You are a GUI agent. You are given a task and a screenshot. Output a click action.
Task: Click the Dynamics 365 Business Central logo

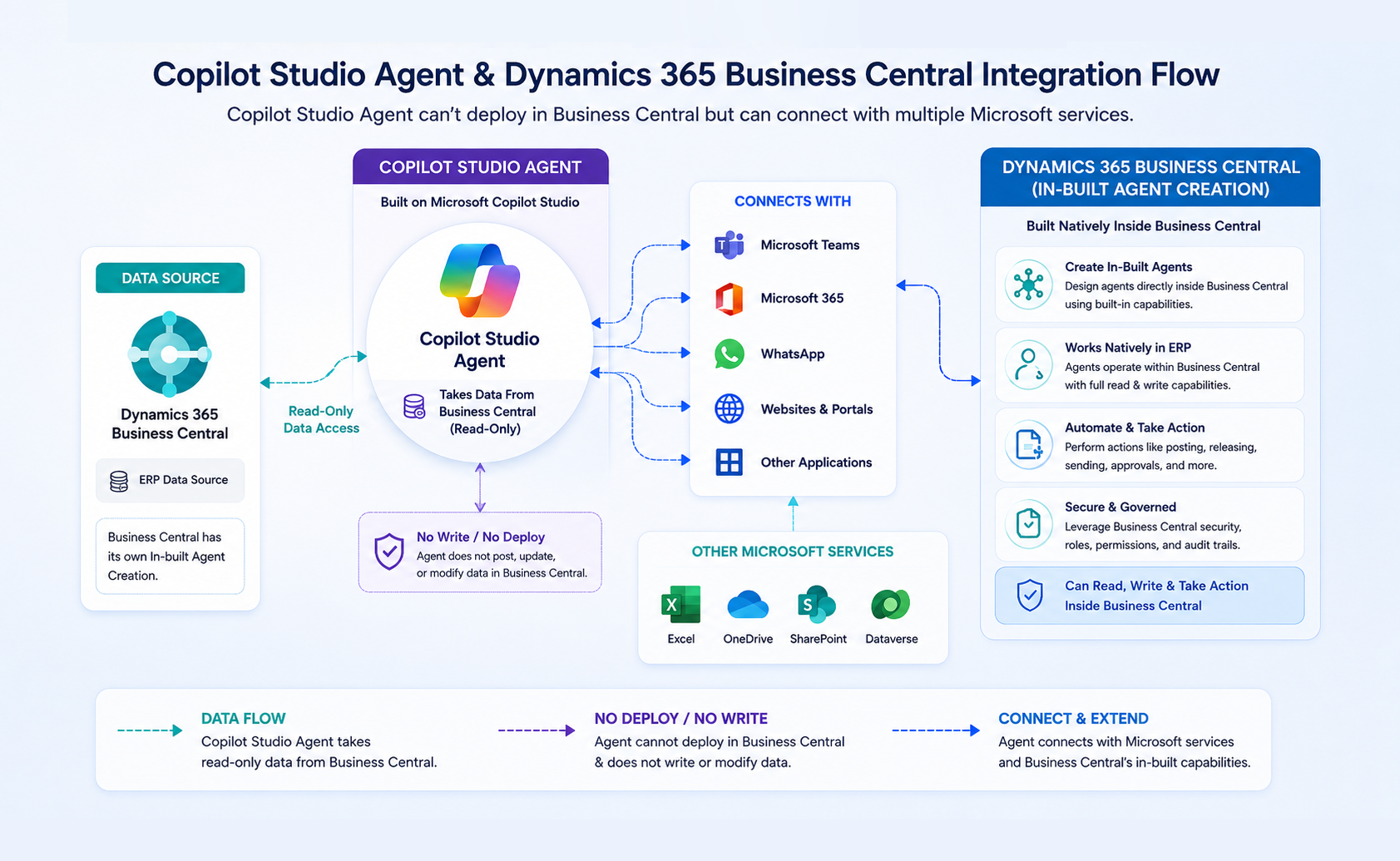170,354
